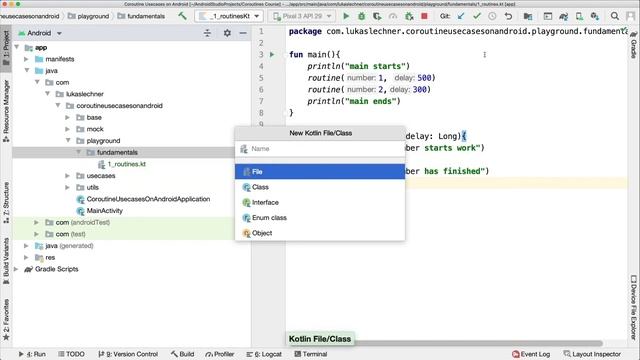The width and height of the screenshot is (640, 360).
Task: Open the AVD Manager device icon
Action: point(579,16)
